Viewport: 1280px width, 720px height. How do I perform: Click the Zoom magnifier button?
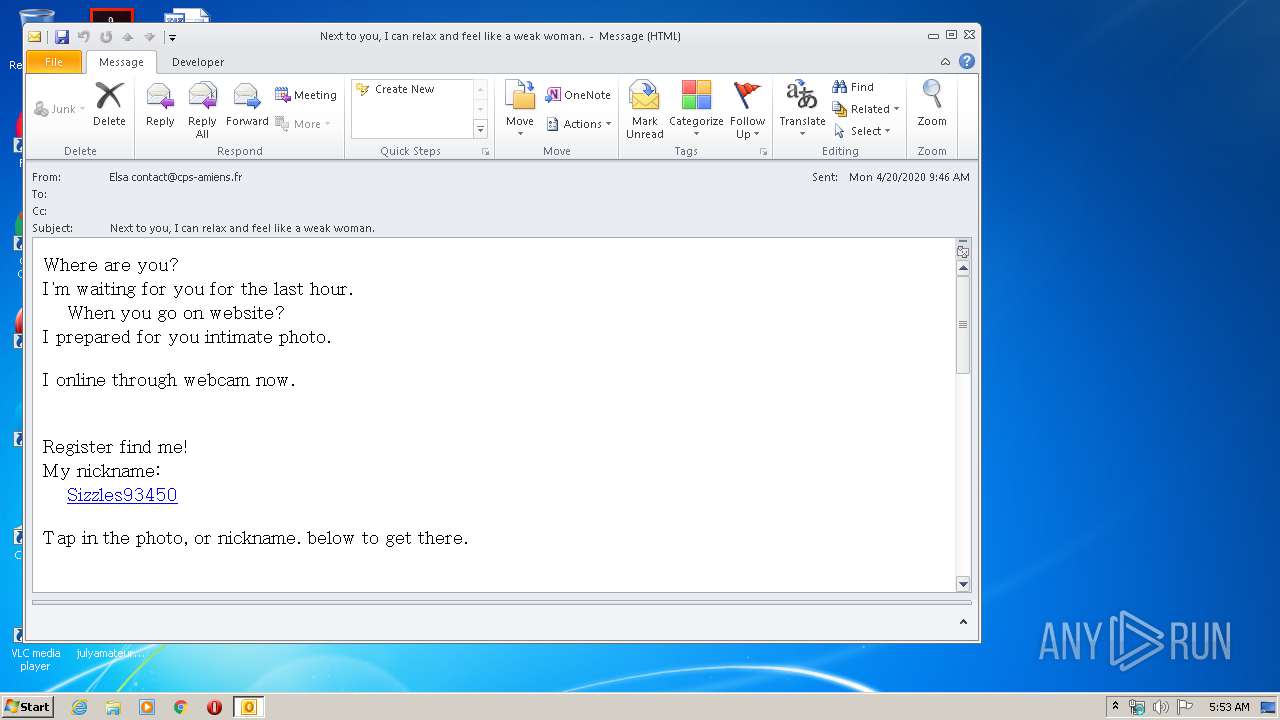(932, 104)
